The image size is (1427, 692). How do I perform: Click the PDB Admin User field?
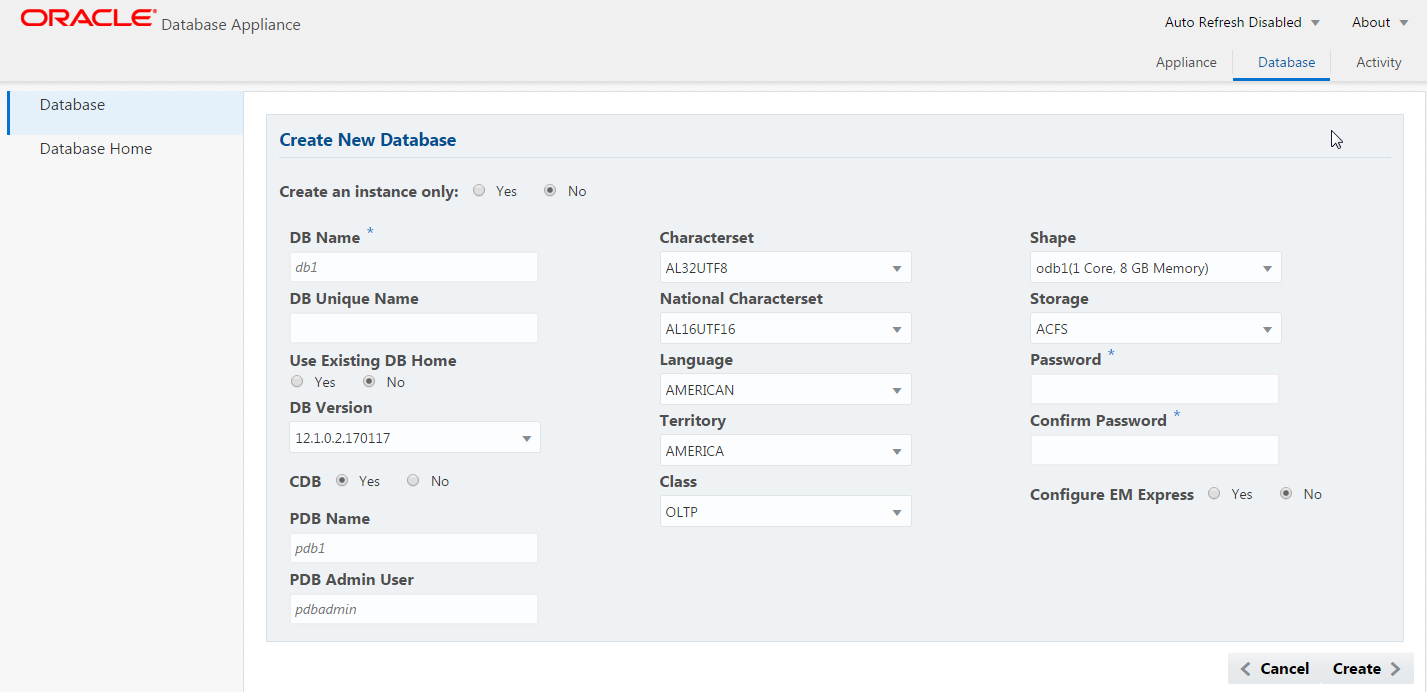414,609
